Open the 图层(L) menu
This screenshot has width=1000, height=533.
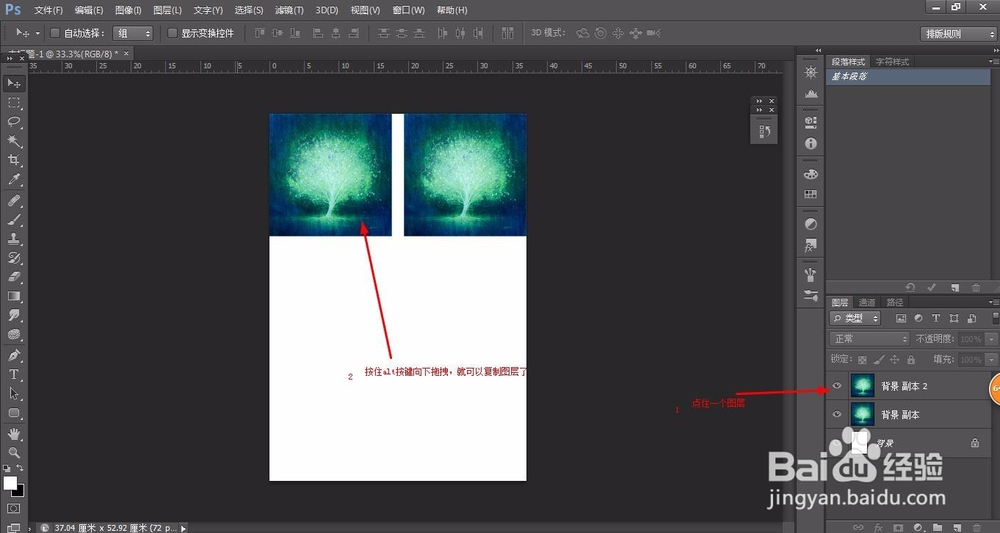tap(168, 10)
